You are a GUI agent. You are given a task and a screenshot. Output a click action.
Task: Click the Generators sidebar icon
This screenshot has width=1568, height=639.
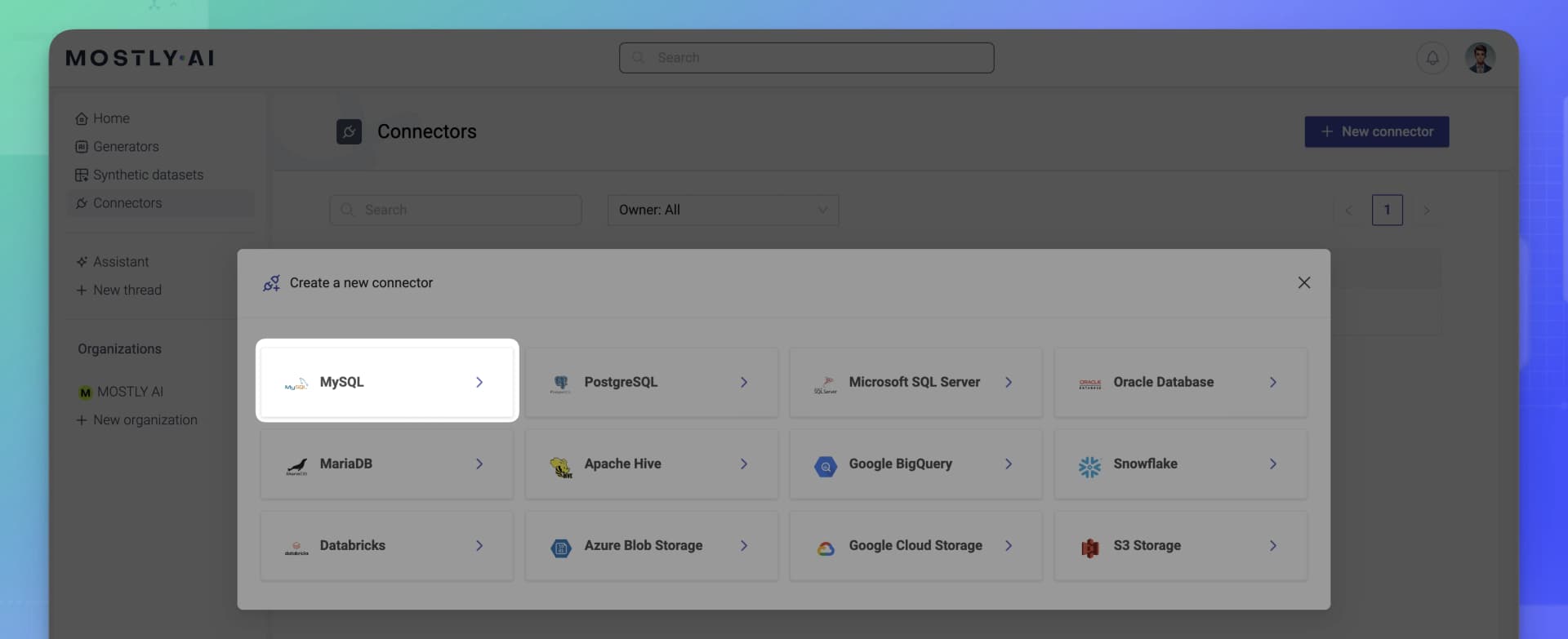pyautogui.click(x=82, y=147)
